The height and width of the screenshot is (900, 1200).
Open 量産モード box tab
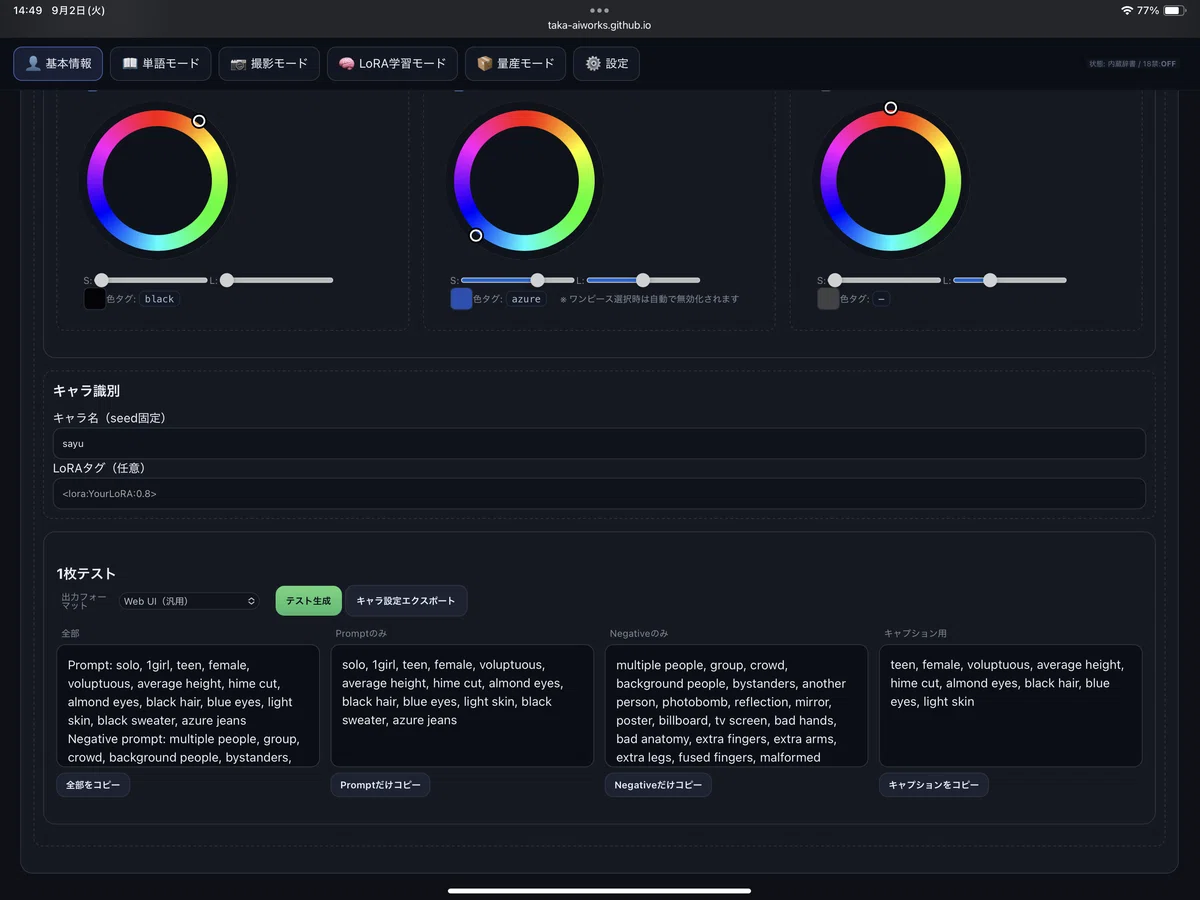point(515,63)
